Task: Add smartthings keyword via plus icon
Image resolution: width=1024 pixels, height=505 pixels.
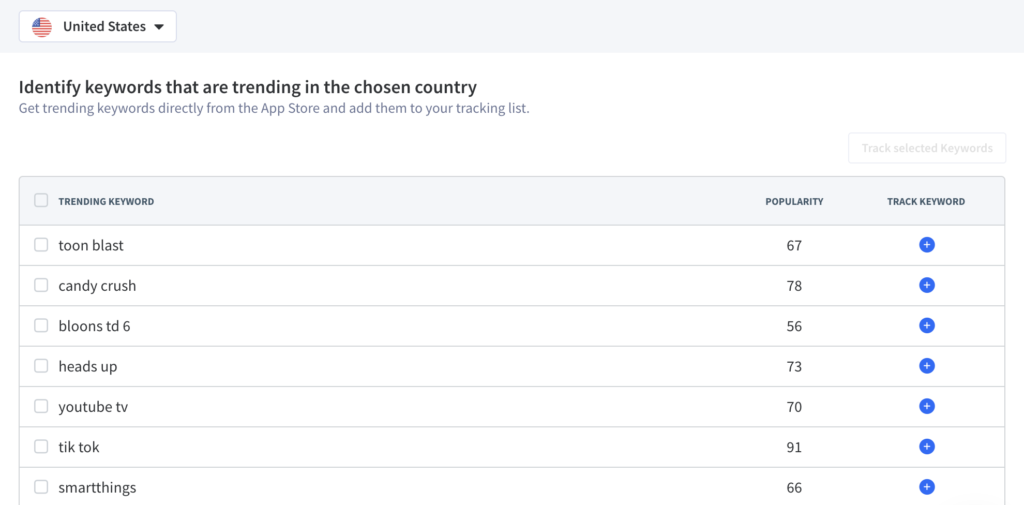Action: tap(927, 487)
